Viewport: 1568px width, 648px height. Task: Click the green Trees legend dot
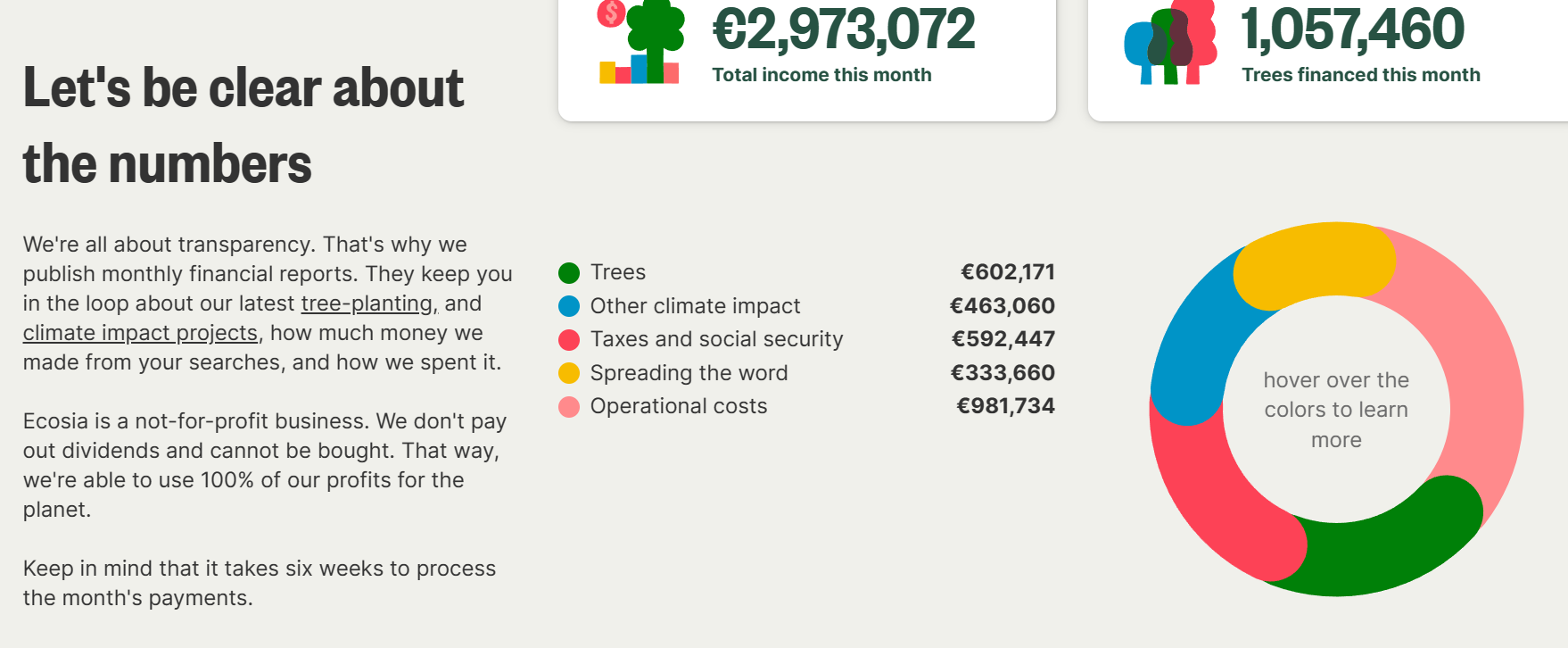[569, 273]
